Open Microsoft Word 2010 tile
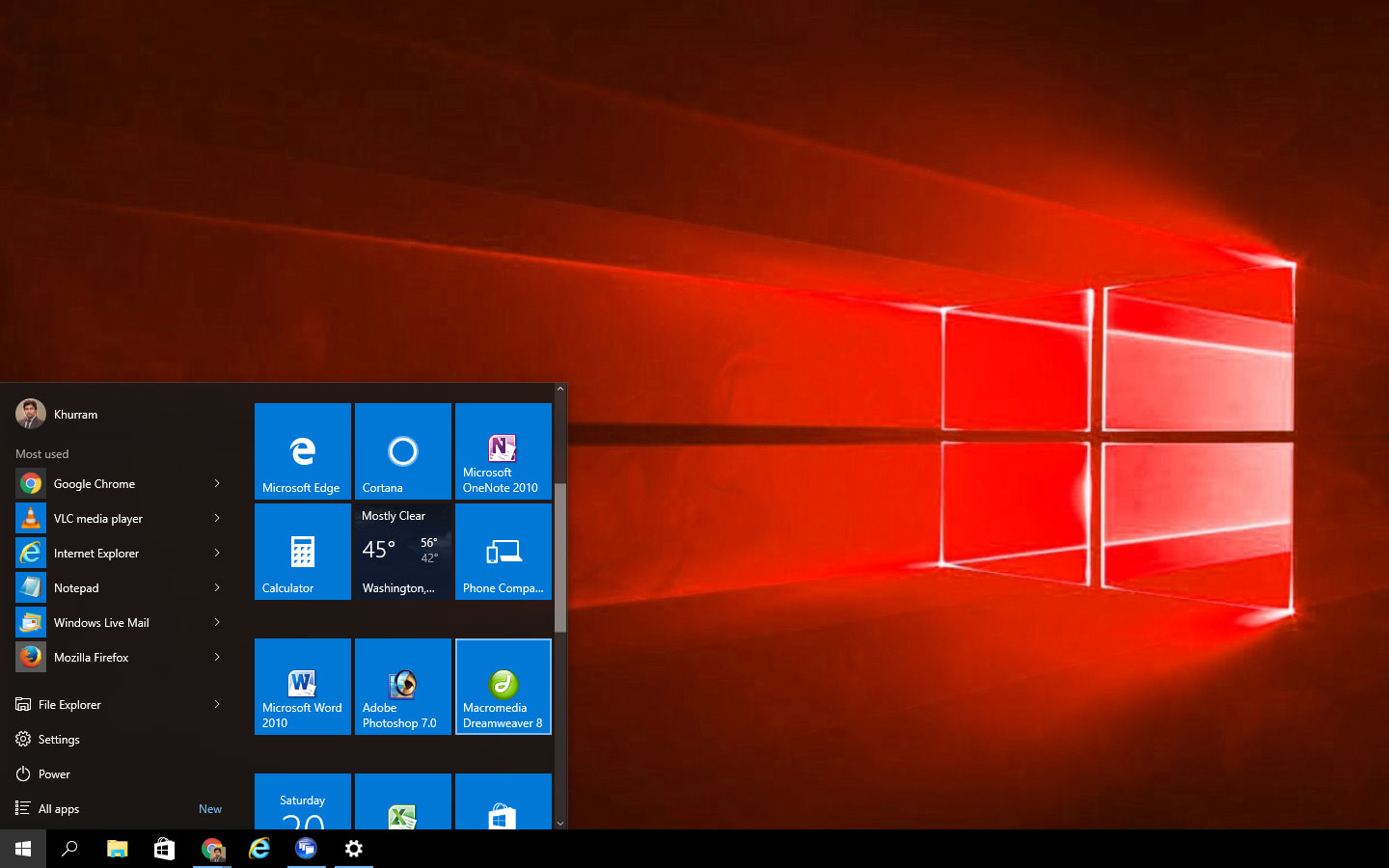This screenshot has width=1389, height=868. [x=302, y=687]
